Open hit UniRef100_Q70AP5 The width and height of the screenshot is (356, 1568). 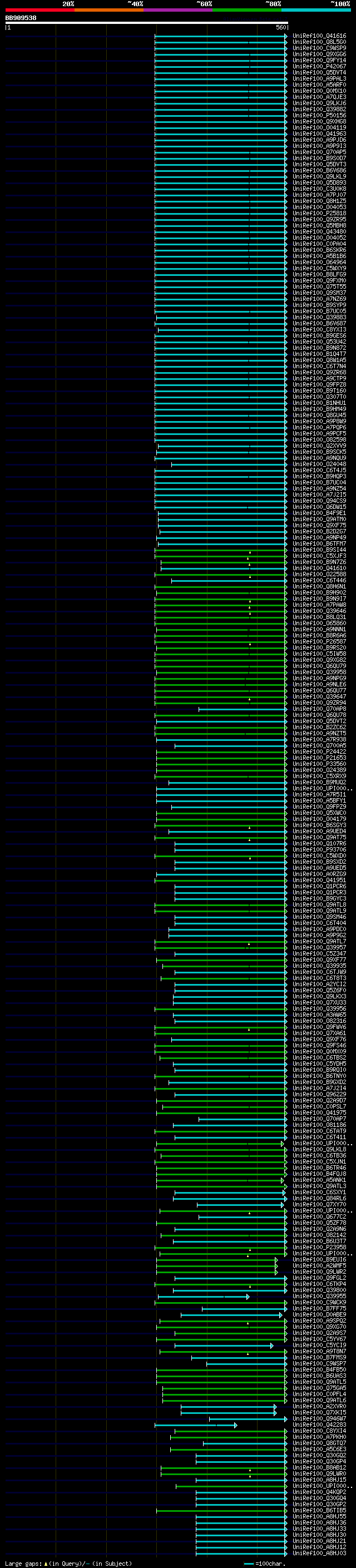(319, 152)
